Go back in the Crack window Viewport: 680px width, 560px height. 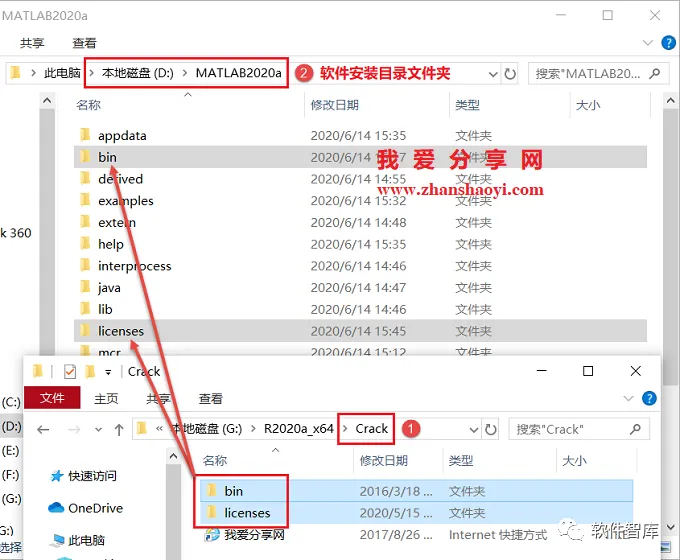coord(43,430)
